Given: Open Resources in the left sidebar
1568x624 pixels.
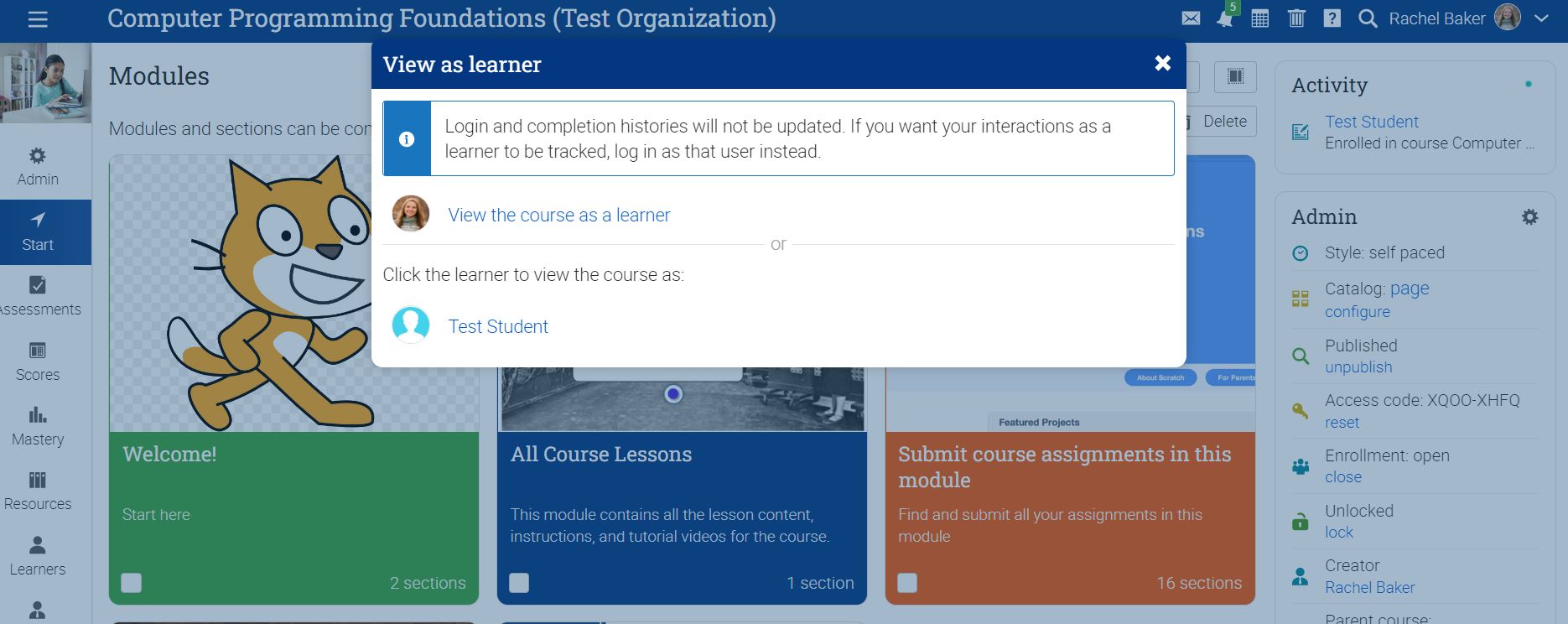Looking at the screenshot, I should point(38,491).
